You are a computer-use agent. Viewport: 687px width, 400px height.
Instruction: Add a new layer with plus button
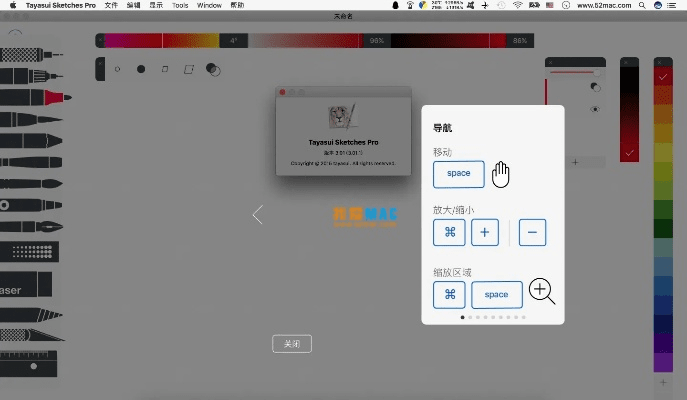575,161
